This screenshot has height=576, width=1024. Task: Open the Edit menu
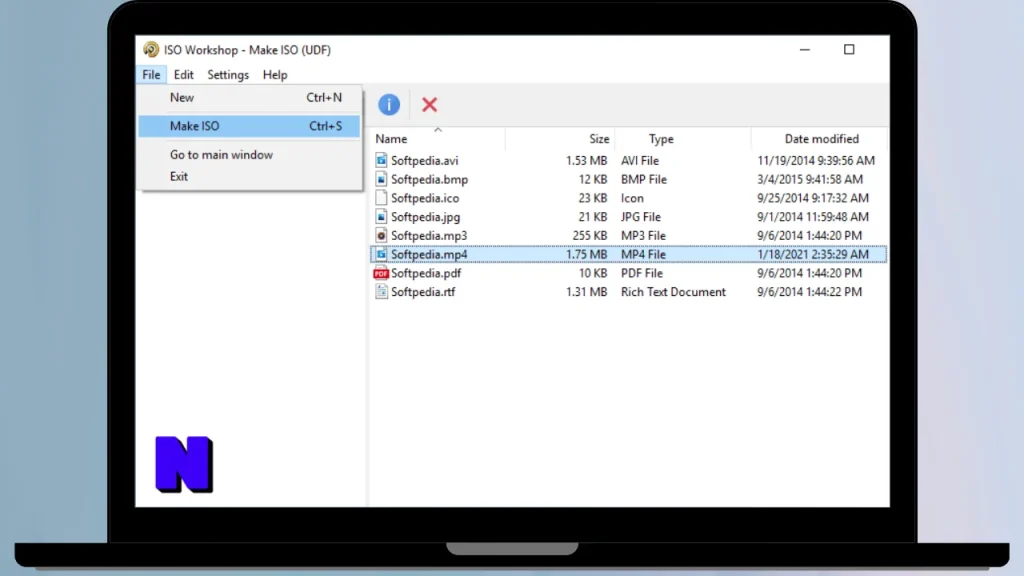(x=184, y=74)
